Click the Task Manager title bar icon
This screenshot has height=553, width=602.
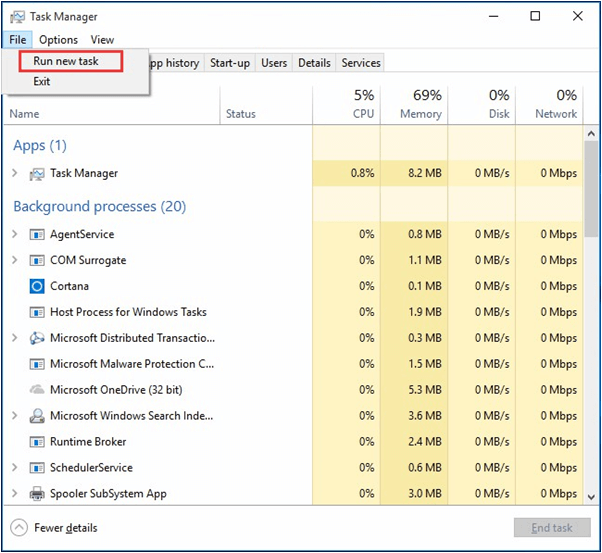click(17, 17)
